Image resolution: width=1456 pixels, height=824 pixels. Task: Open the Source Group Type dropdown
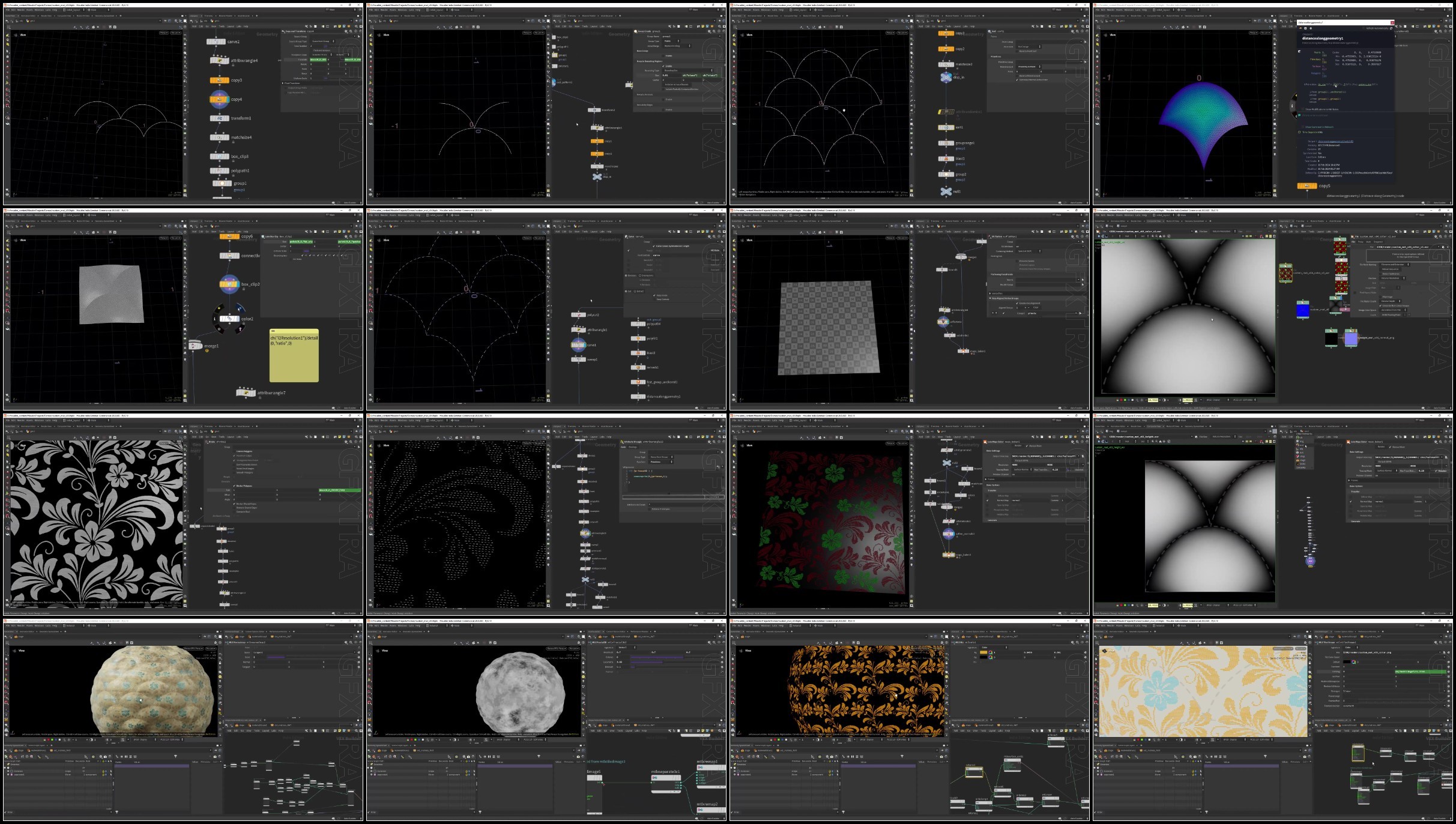(x=324, y=41)
